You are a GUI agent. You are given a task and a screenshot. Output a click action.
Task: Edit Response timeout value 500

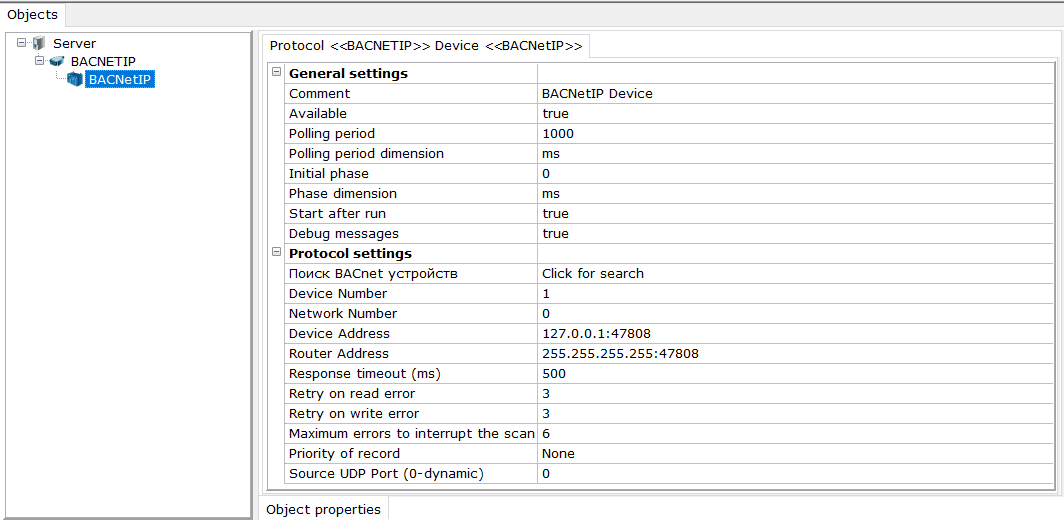coord(795,374)
